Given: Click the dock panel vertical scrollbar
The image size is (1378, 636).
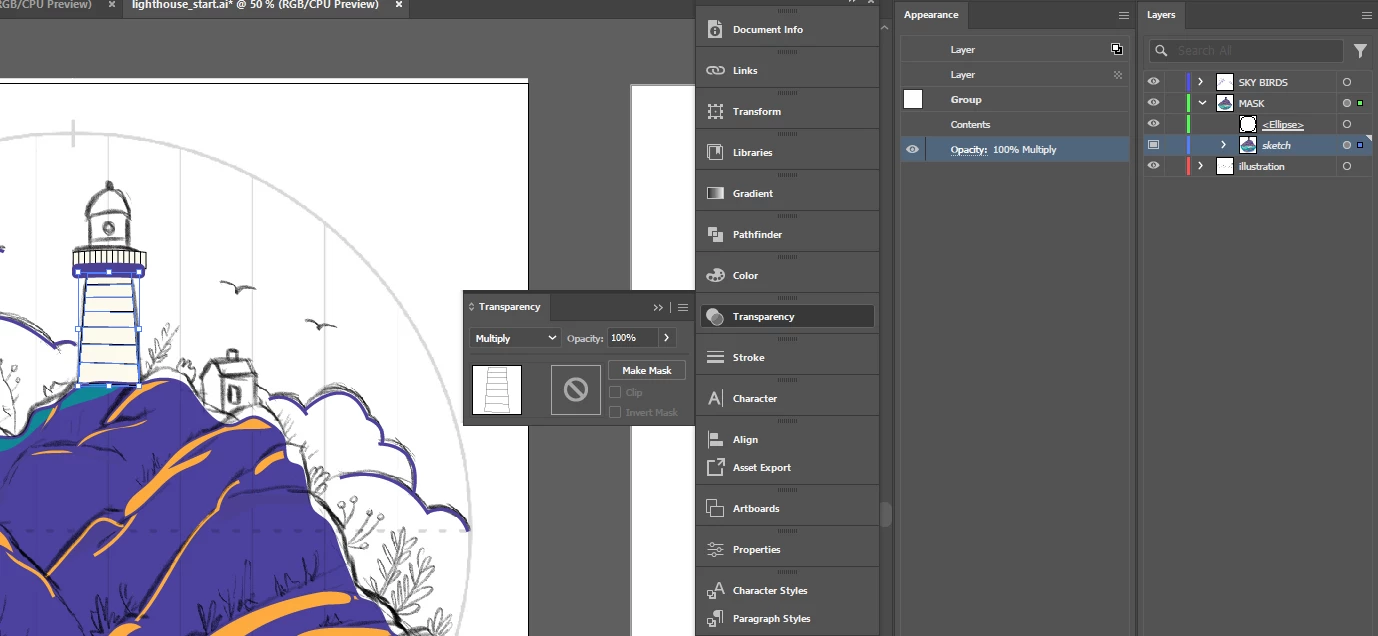Looking at the screenshot, I should [885, 514].
